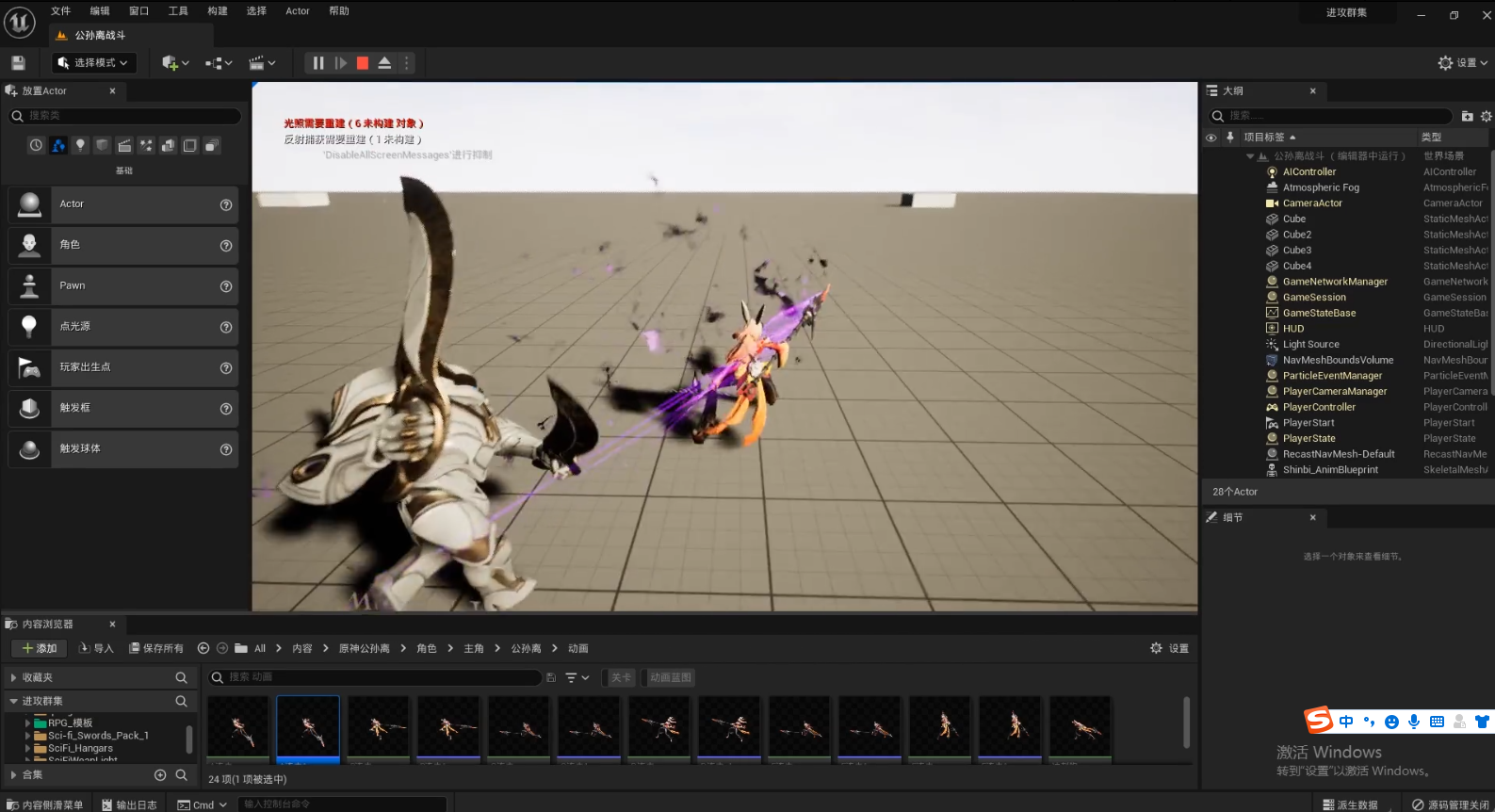Select the All Classes category filter icon
1495x812 pixels.
(212, 145)
